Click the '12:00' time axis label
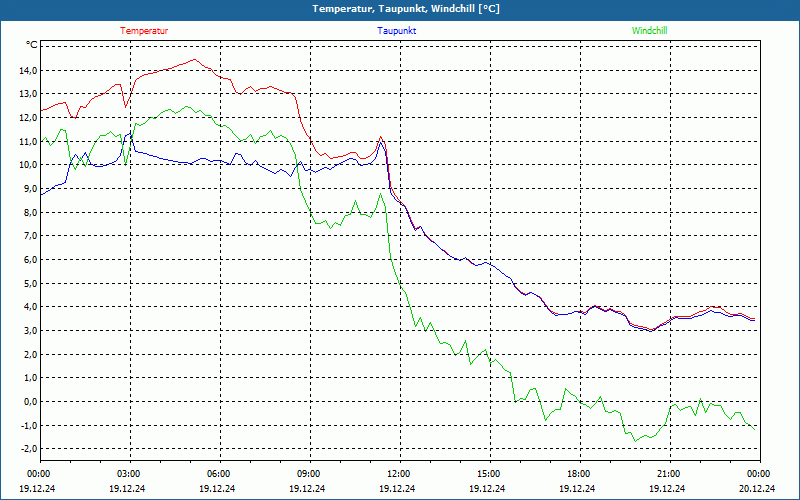Viewport: 800px width, 500px height. (399, 473)
